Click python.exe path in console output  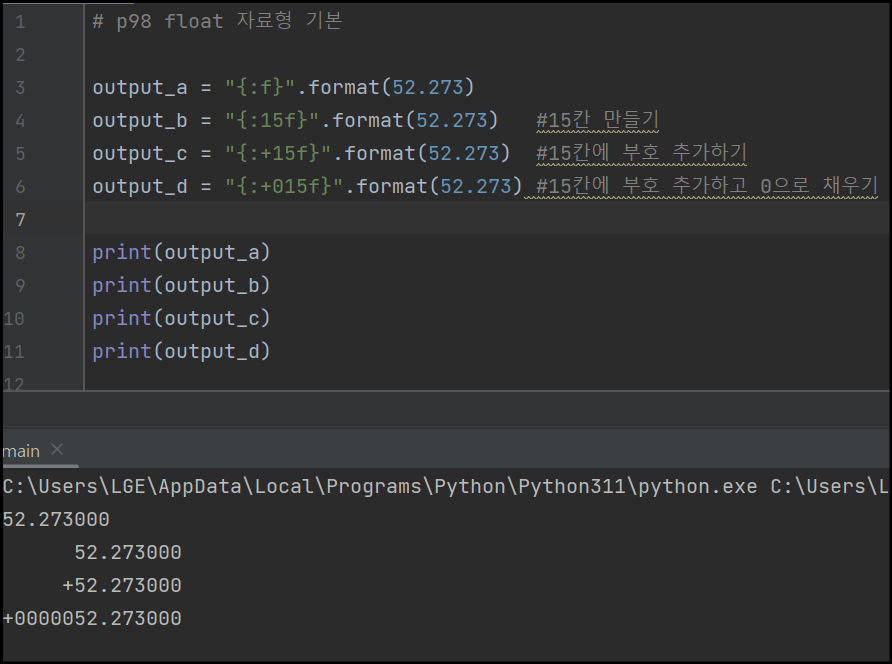[380, 487]
